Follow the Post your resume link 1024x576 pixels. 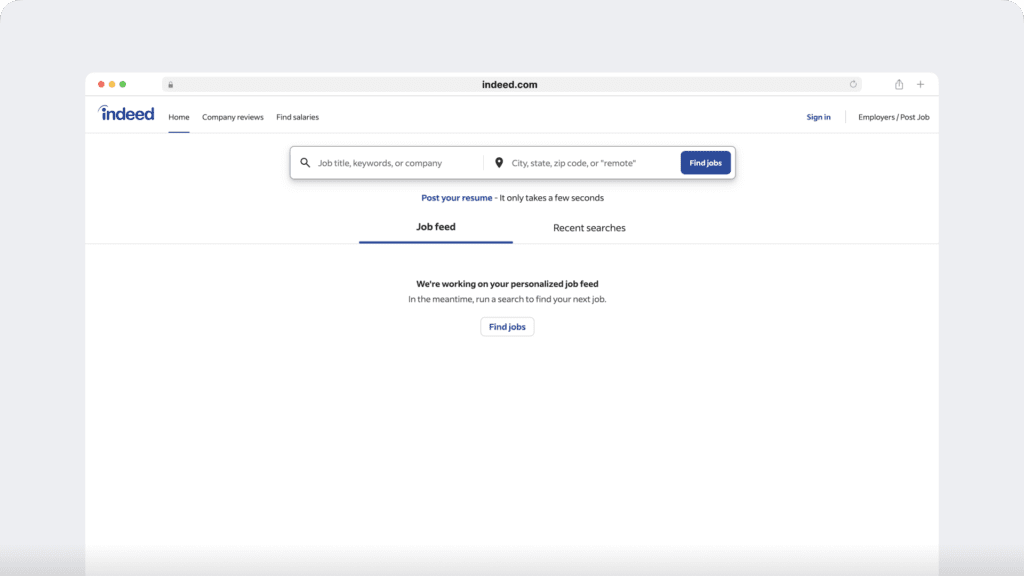[x=457, y=198]
